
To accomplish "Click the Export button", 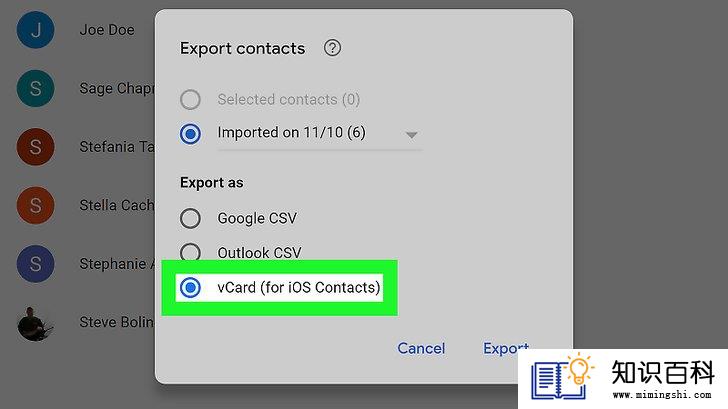I will (506, 348).
